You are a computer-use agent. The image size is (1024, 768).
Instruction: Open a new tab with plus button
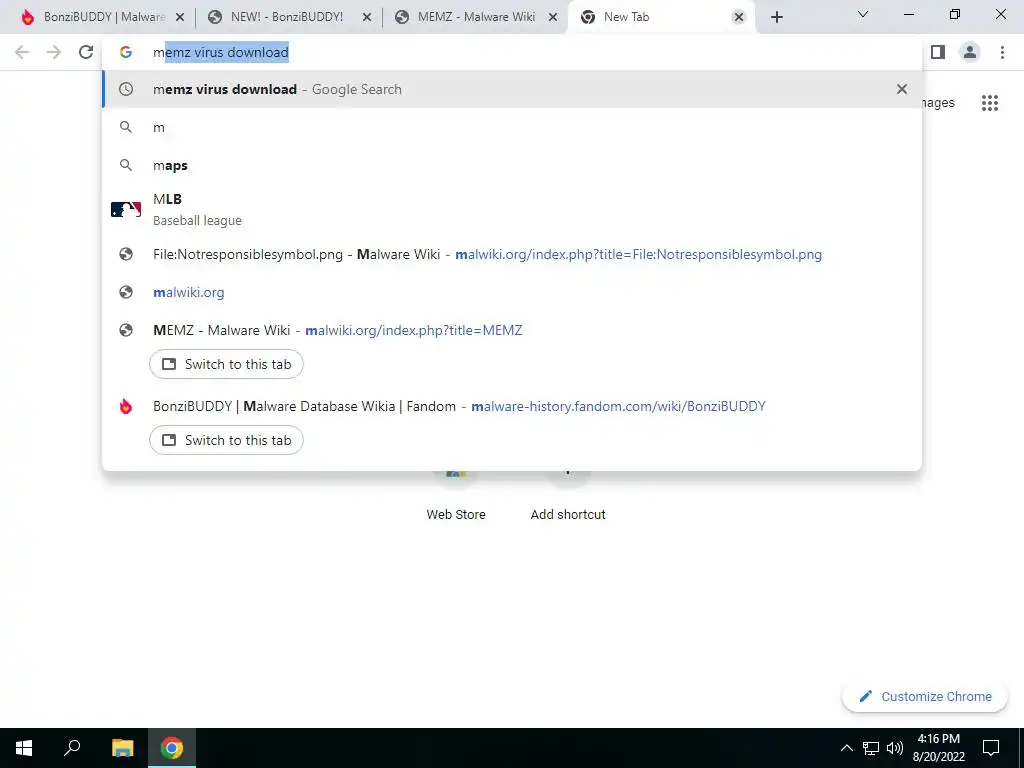coord(776,17)
